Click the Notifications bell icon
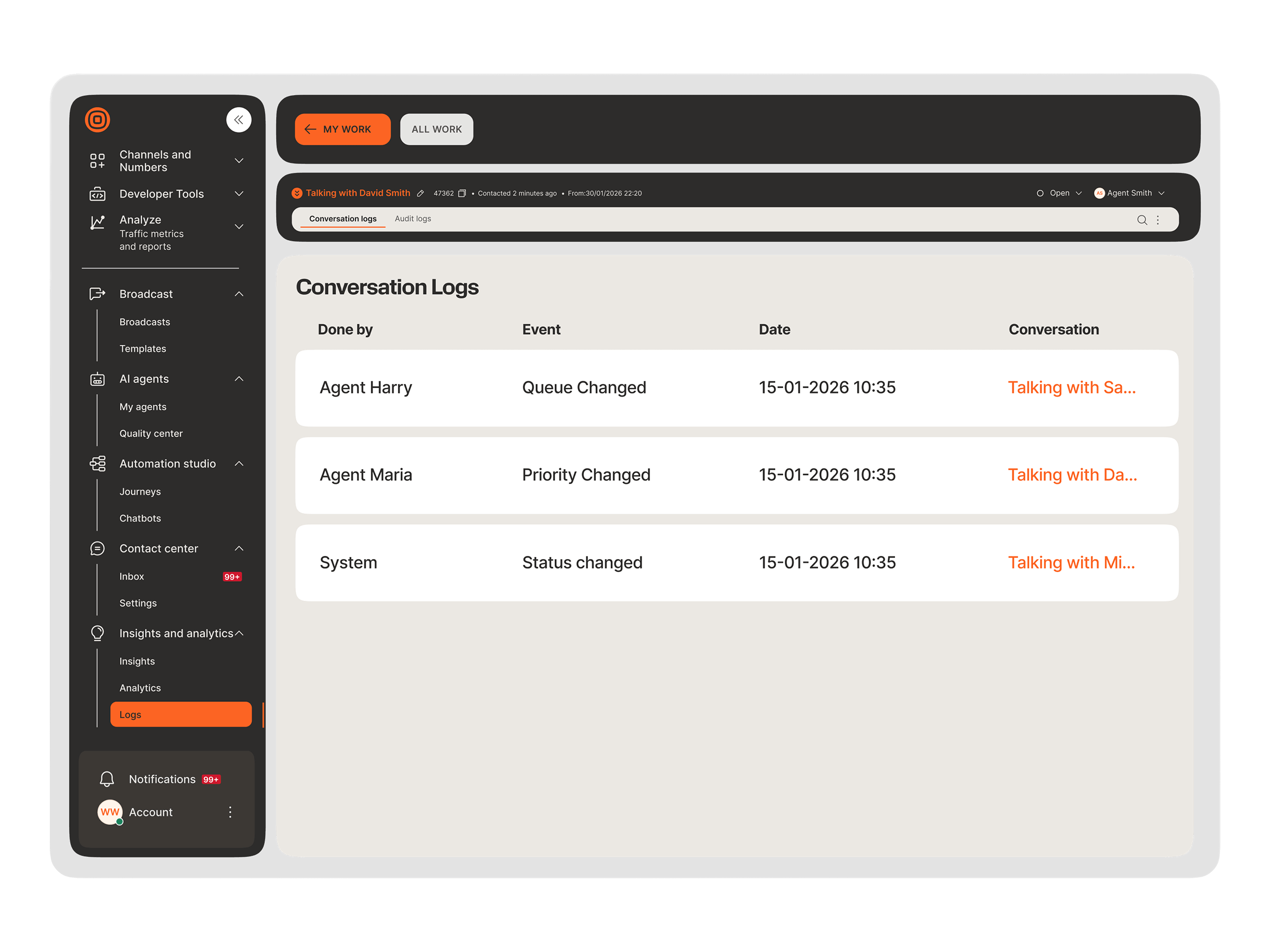The height and width of the screenshot is (952, 1270). coord(107,779)
